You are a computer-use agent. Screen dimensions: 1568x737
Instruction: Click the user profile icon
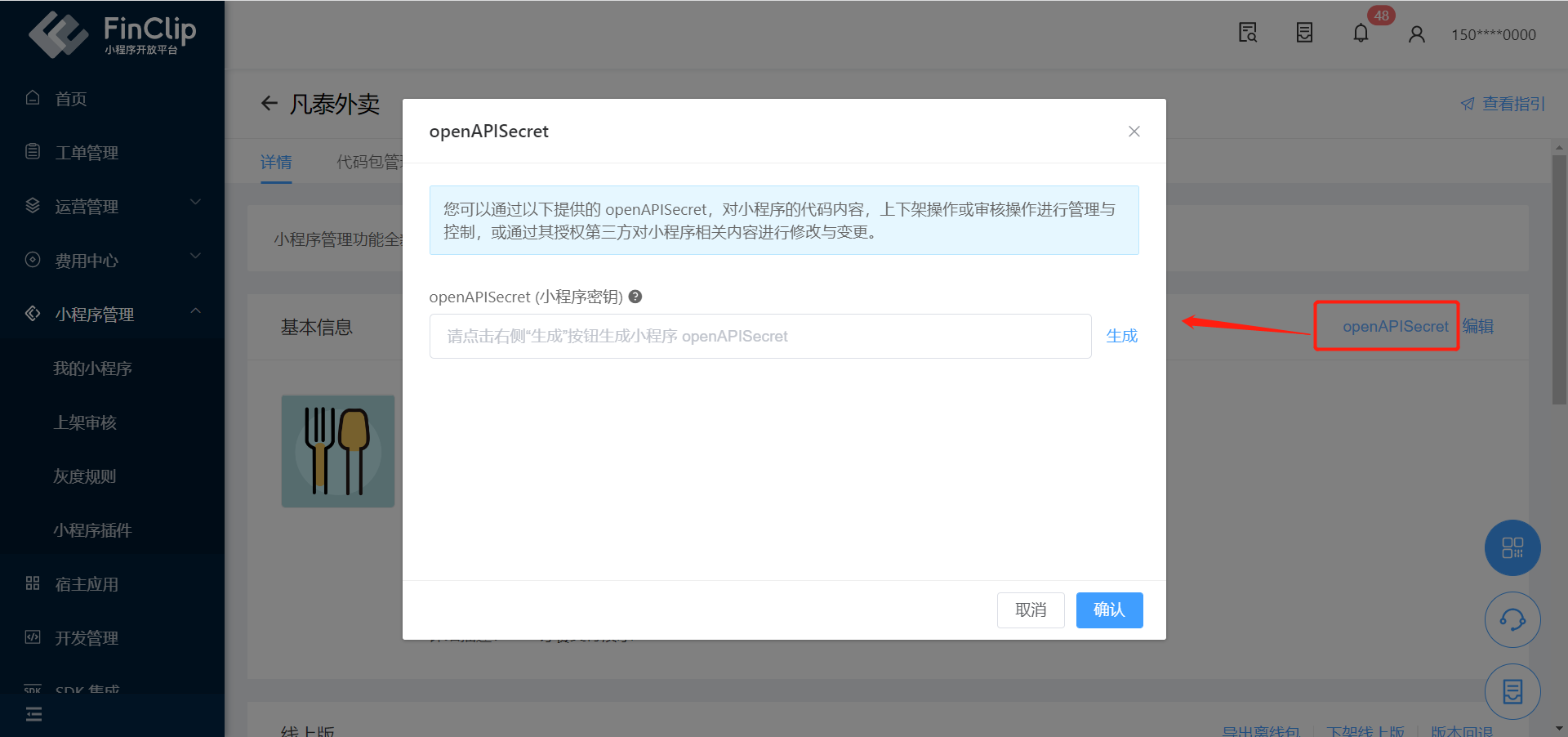point(1417,34)
